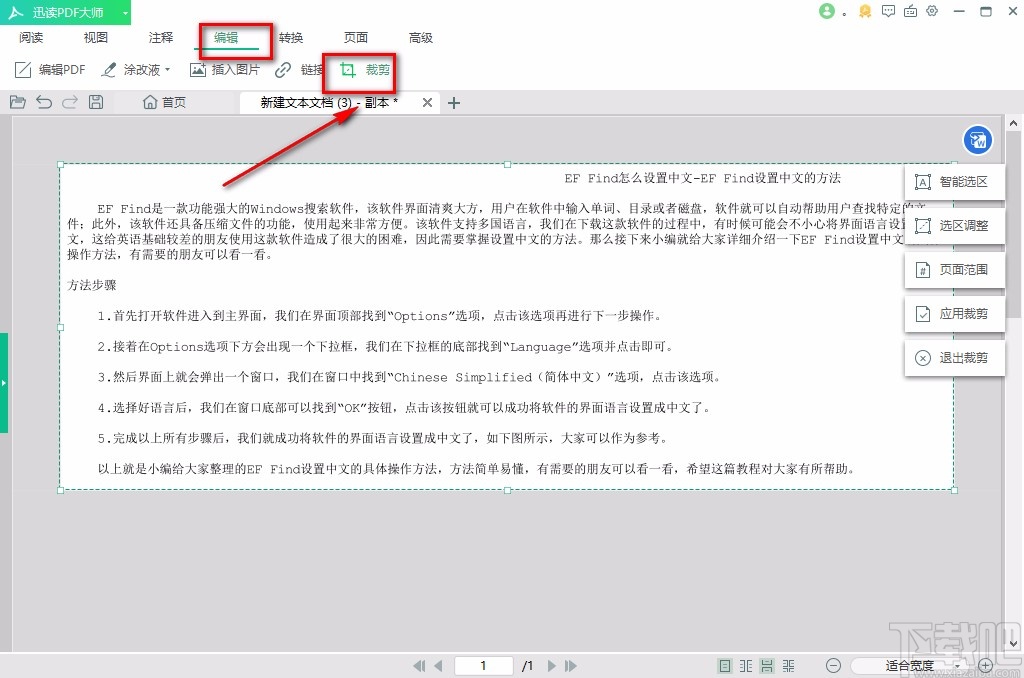This screenshot has height=678, width=1024.
Task: Click the keyboard shortcuts icon in title bar
Action: pyautogui.click(x=910, y=11)
